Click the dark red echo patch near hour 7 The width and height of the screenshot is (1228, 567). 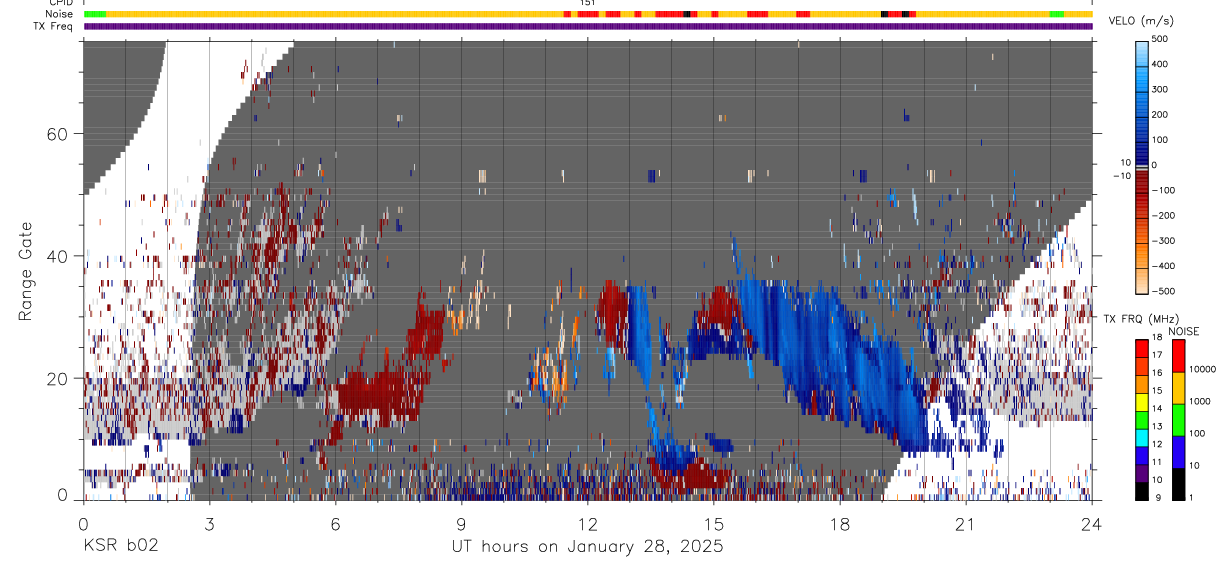tap(378, 392)
